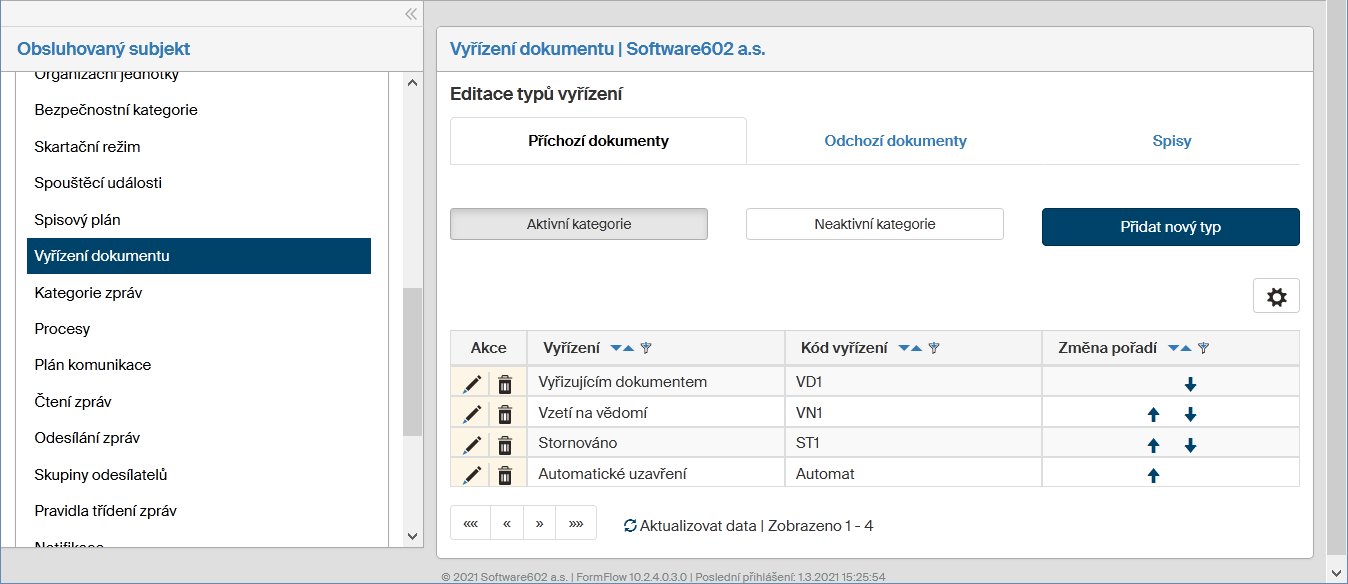
Task: Delete the Vzetí na vědomí row
Action: [x=505, y=414]
